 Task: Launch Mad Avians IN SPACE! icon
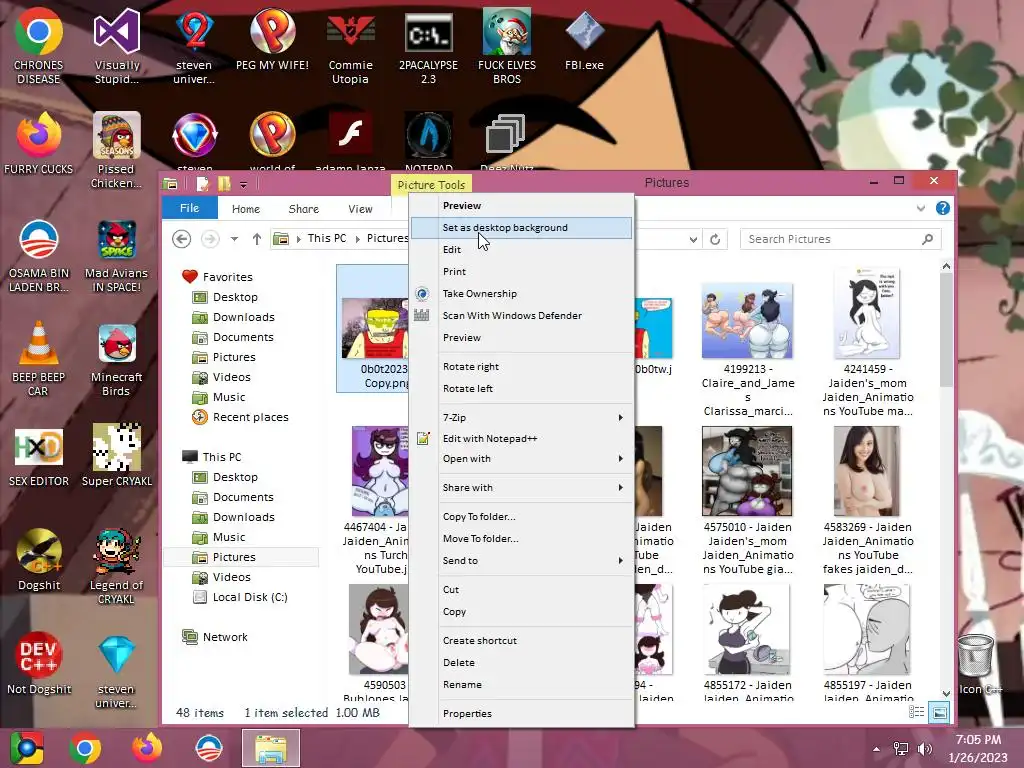point(116,255)
